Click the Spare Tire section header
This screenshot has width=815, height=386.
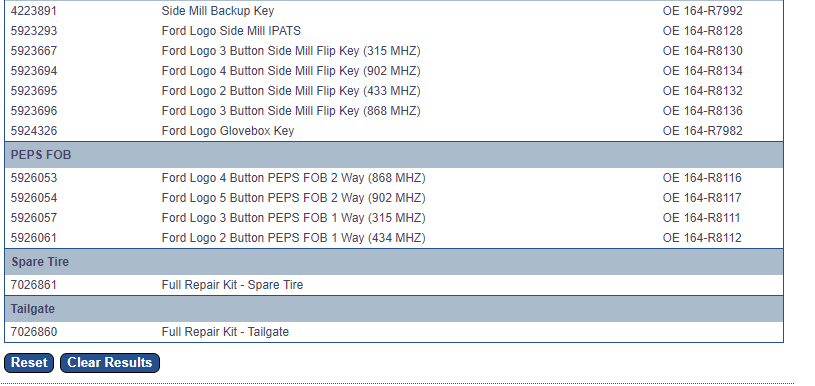(394, 262)
